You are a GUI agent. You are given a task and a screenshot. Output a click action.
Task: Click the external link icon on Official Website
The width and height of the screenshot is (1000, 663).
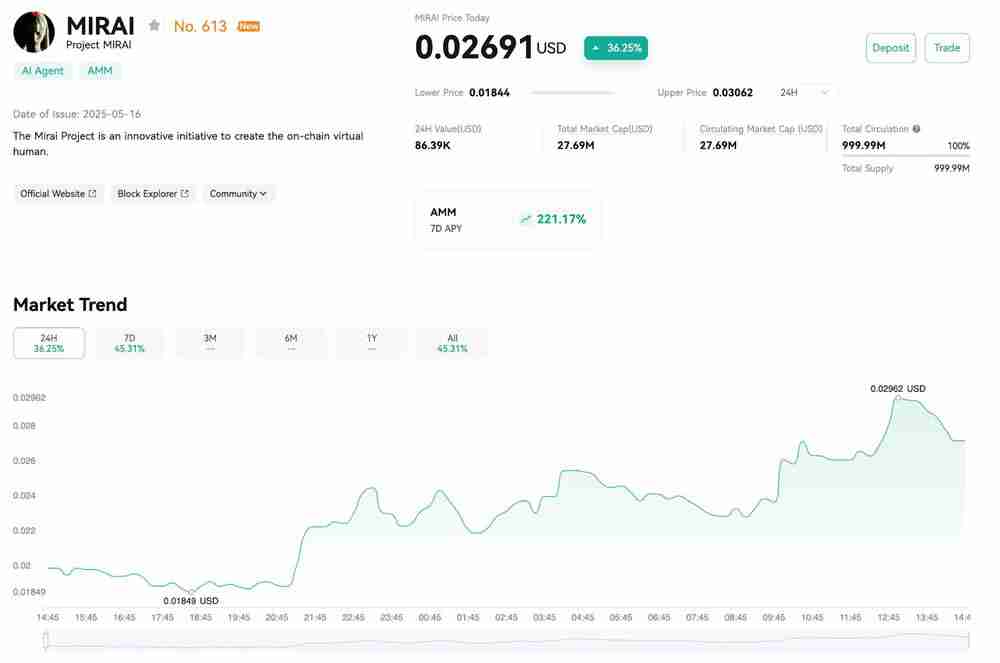(93, 194)
